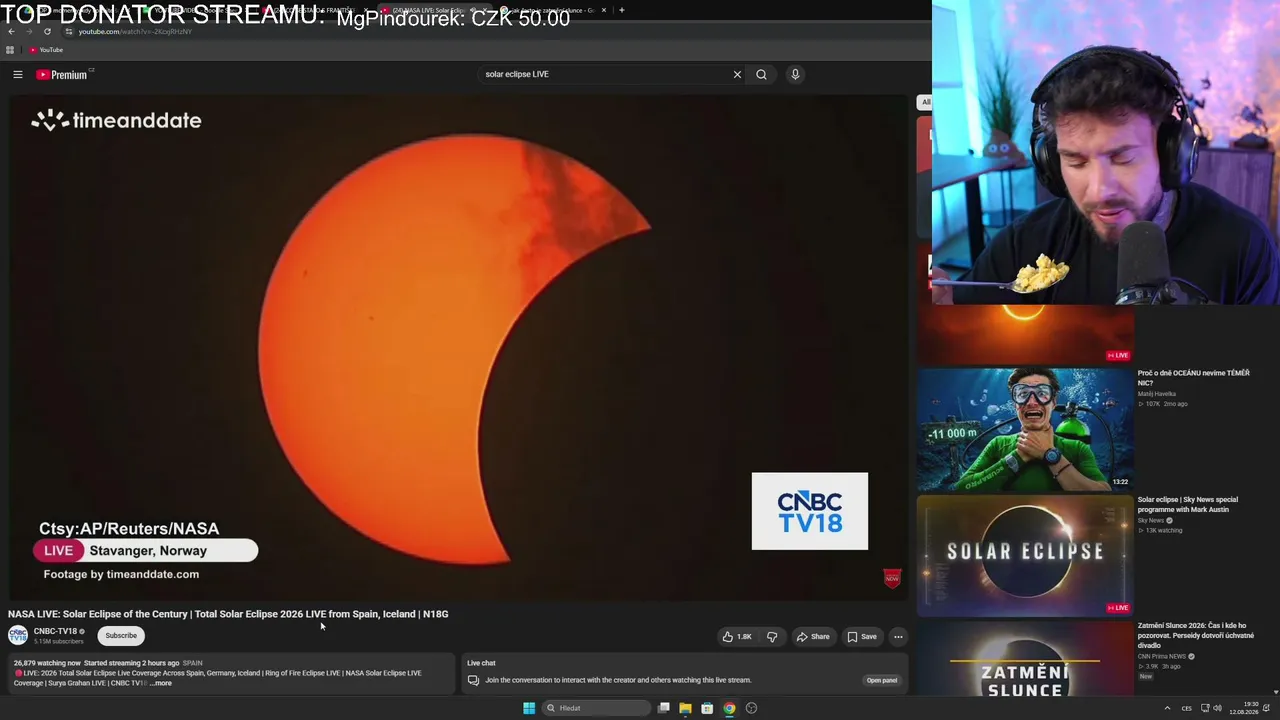Close the NASA LIVE Solar Eclipse tab
The width and height of the screenshot is (1280, 720).
[485, 10]
